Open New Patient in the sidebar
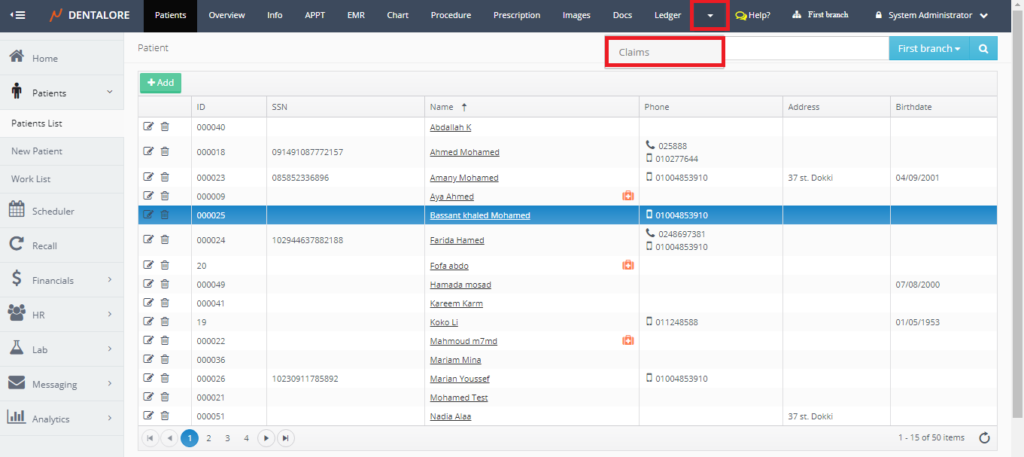This screenshot has height=457, width=1024. tap(36, 150)
